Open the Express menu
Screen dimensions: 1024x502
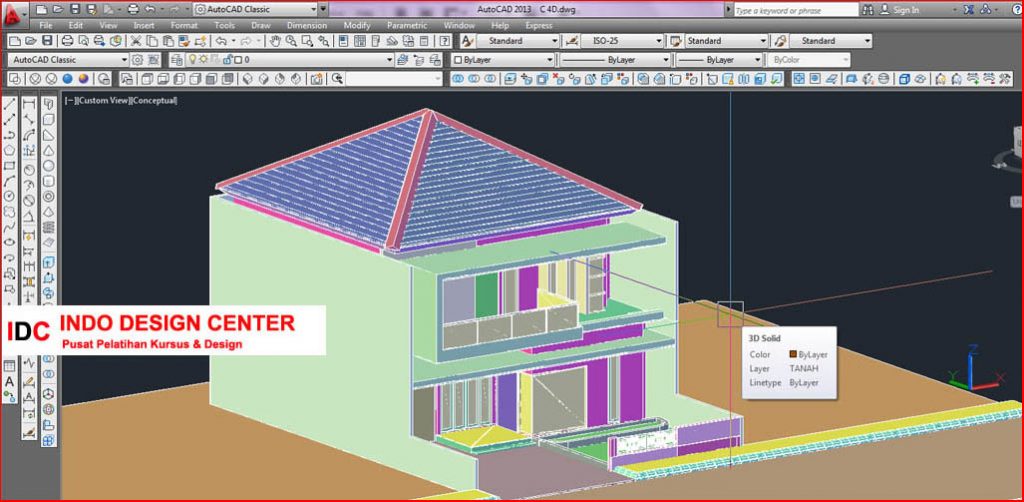point(539,25)
